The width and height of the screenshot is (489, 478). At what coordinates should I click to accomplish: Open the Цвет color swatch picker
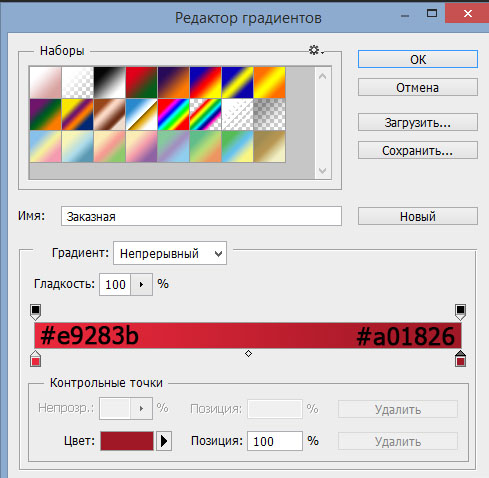click(127, 441)
